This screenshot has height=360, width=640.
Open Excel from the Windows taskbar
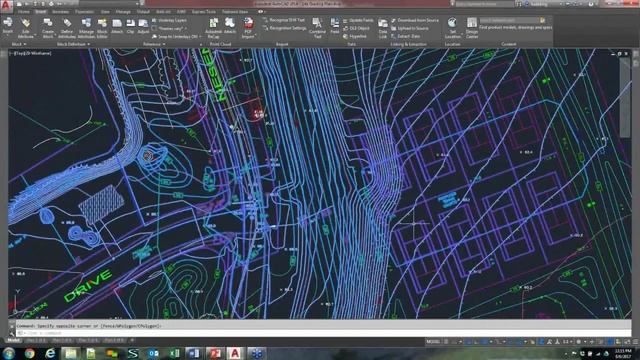point(174,353)
